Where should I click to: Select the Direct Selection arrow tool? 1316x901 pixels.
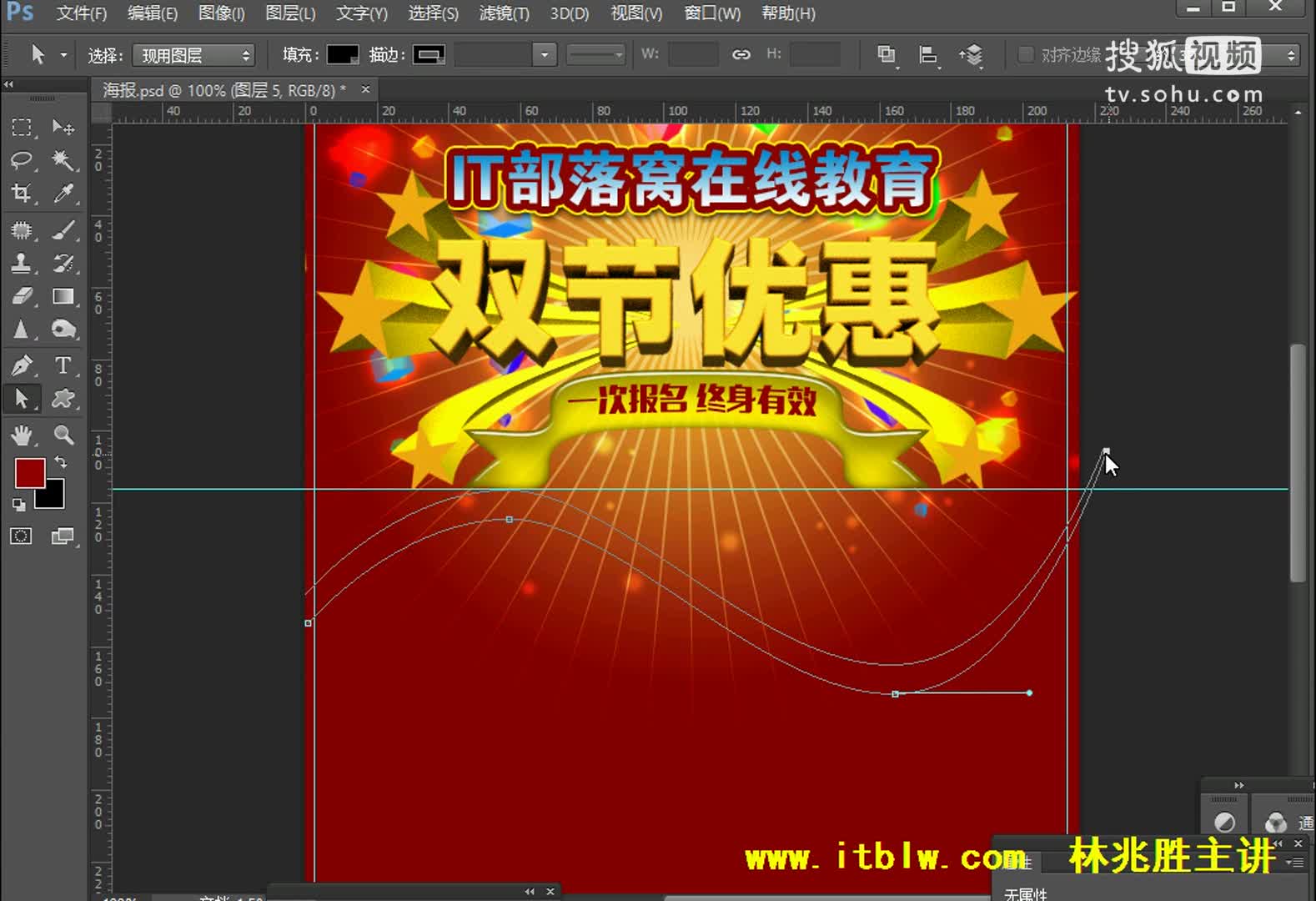tap(22, 399)
